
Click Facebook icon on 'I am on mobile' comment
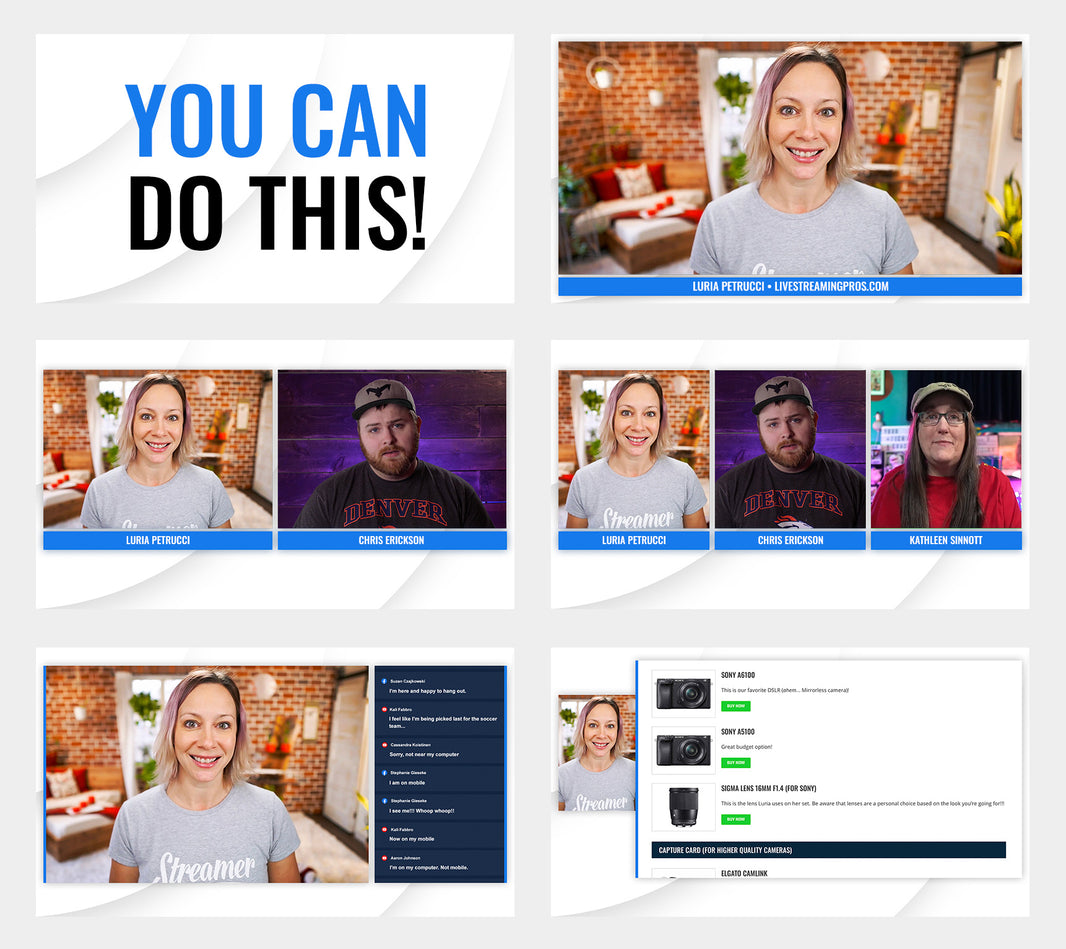tap(384, 773)
